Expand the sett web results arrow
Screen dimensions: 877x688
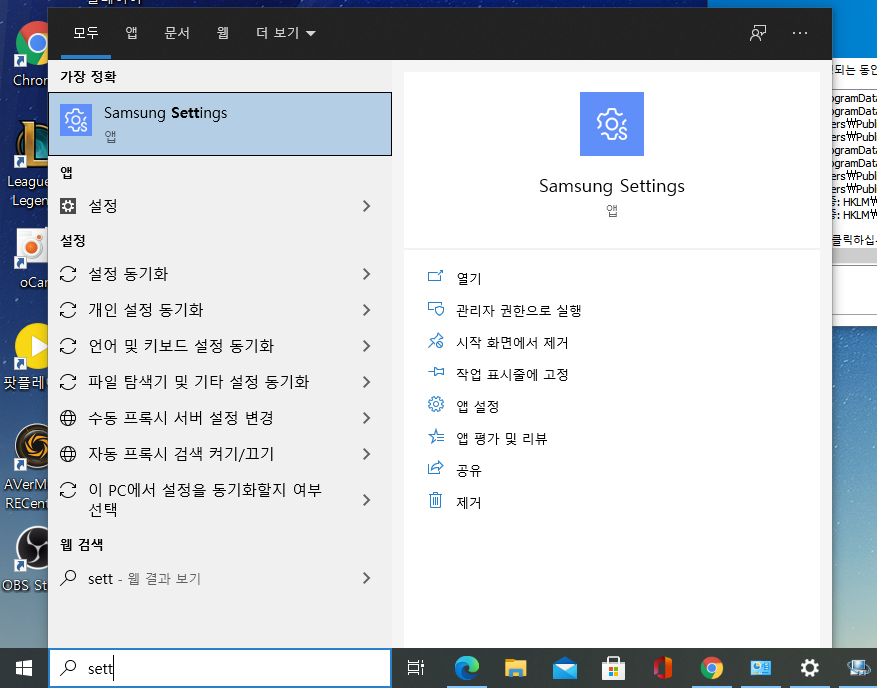[x=366, y=578]
